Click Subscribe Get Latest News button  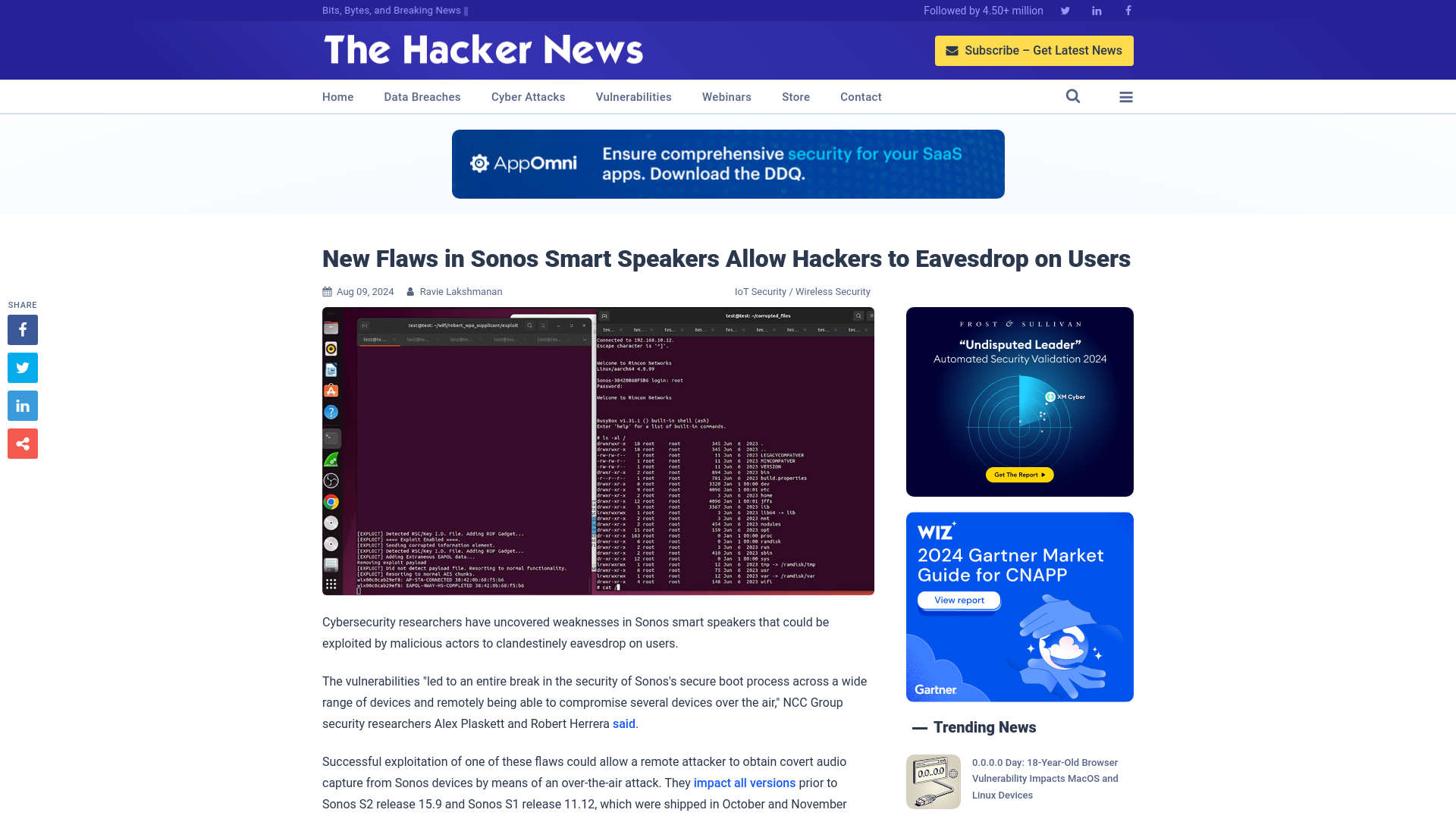(1034, 50)
